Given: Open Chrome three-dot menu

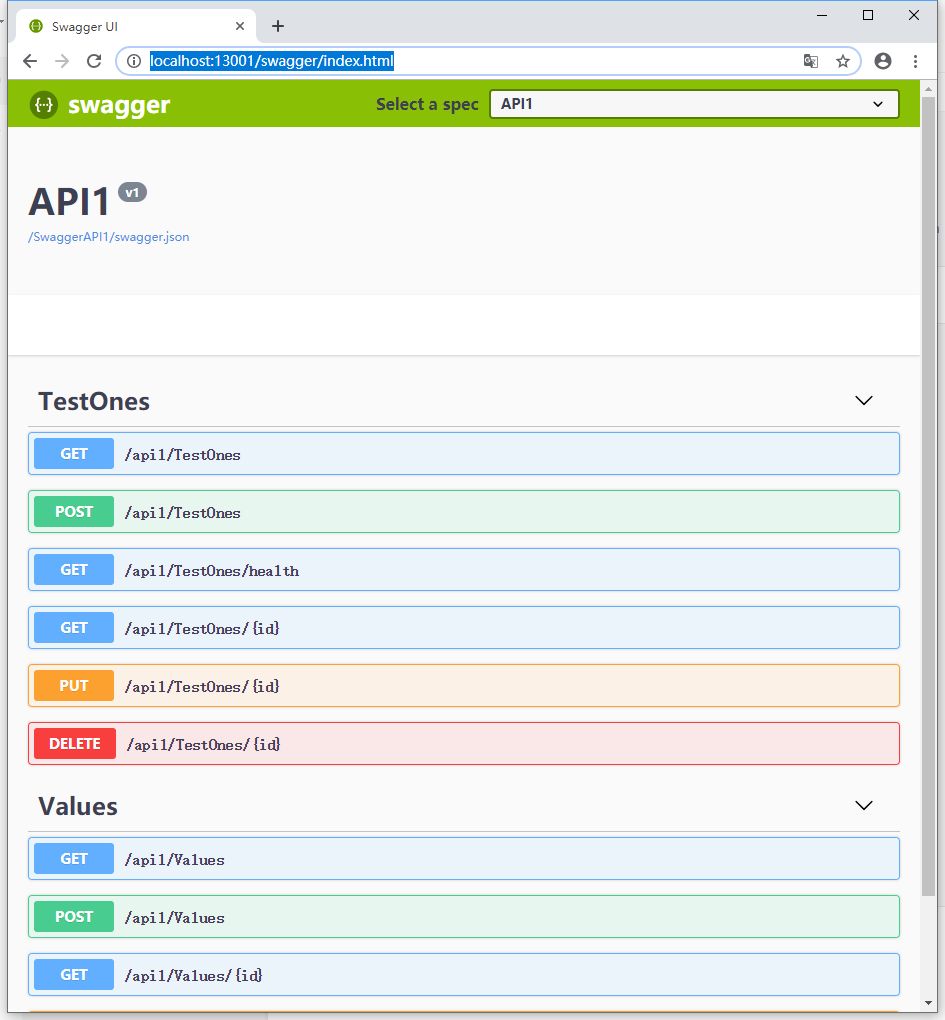Looking at the screenshot, I should coord(915,61).
